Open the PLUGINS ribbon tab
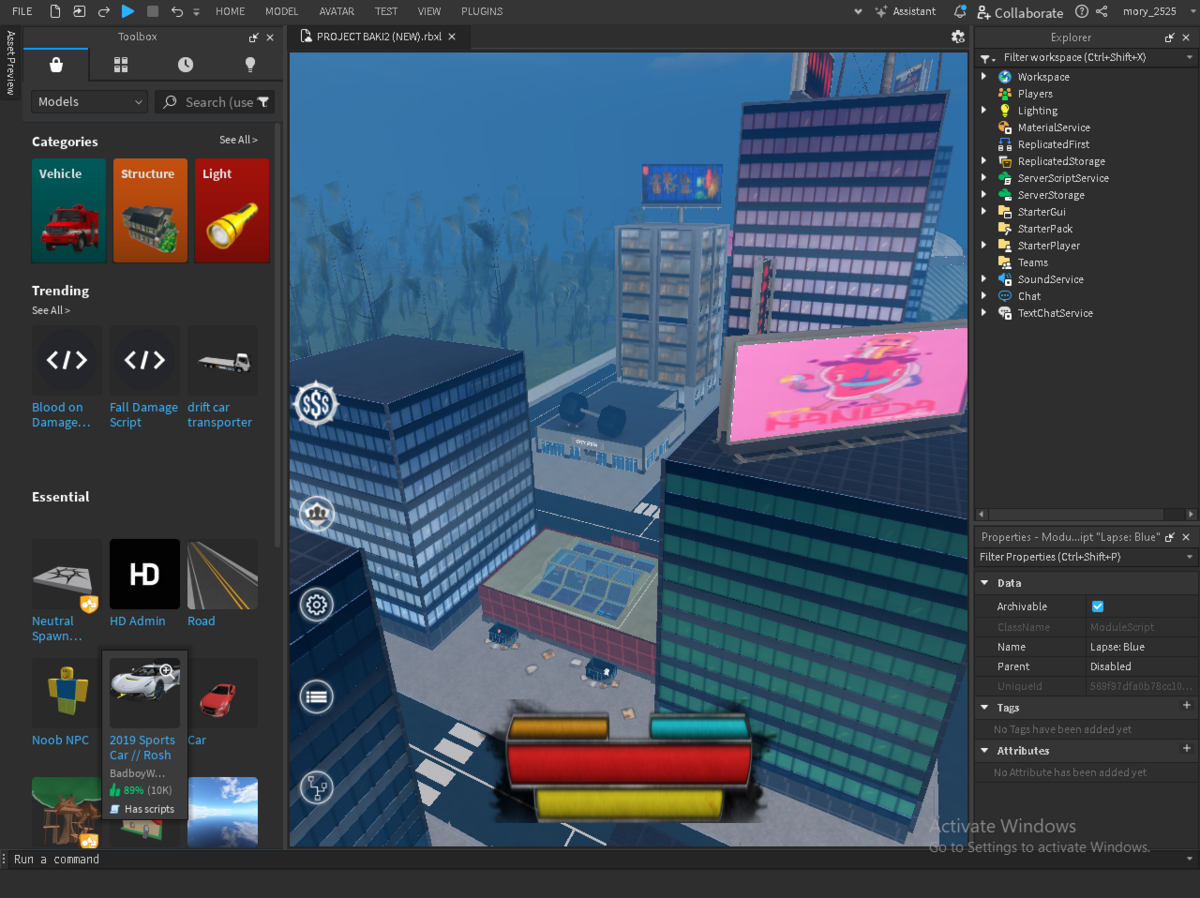The image size is (1200, 898). (x=482, y=11)
